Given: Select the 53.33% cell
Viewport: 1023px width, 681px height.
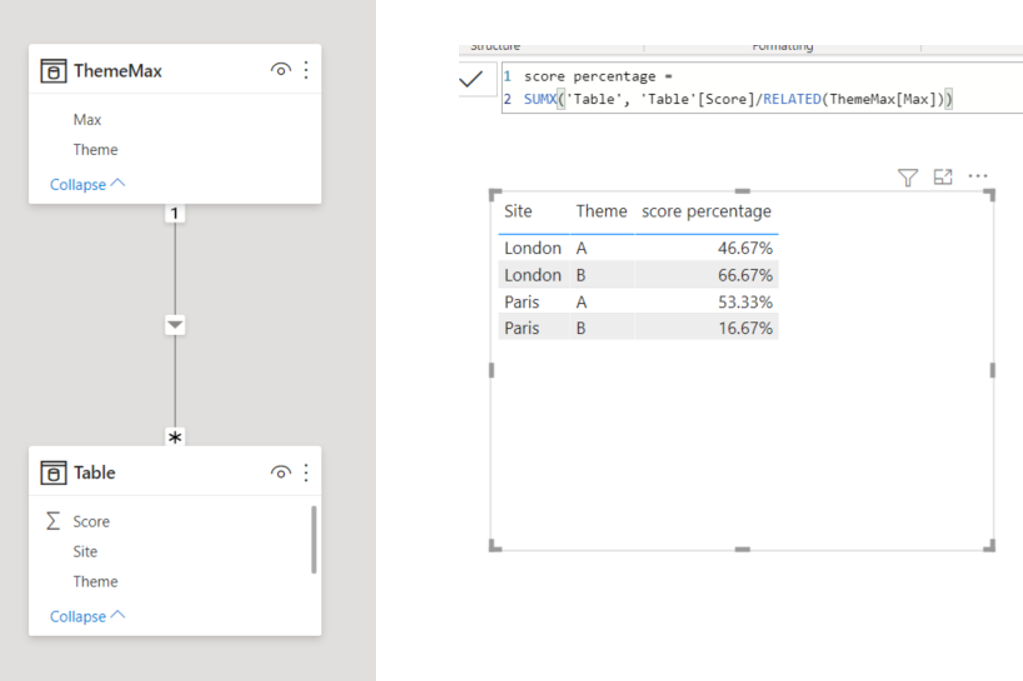Looking at the screenshot, I should coord(745,302).
